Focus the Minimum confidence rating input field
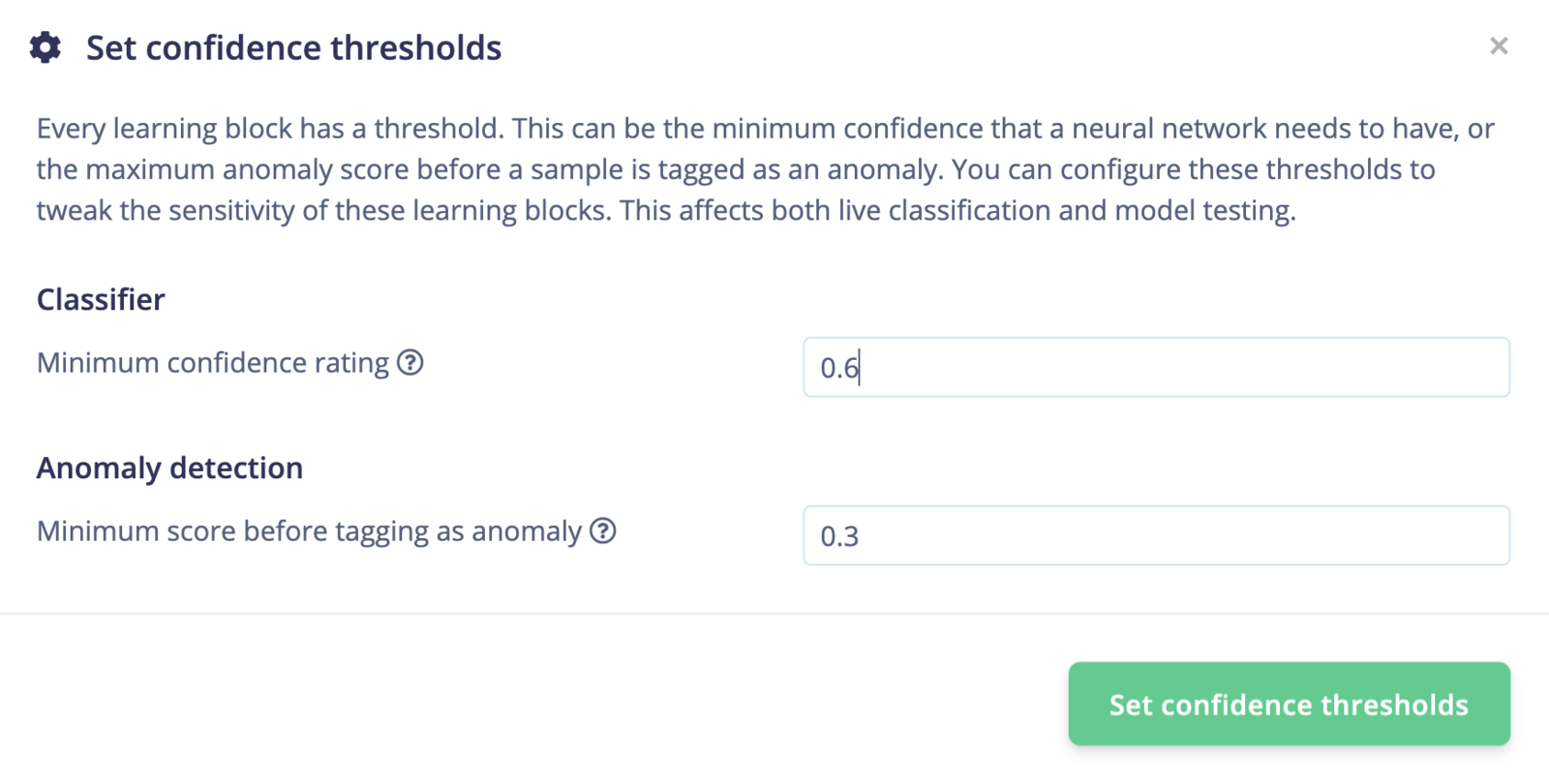The height and width of the screenshot is (784, 1549). click(x=1156, y=367)
